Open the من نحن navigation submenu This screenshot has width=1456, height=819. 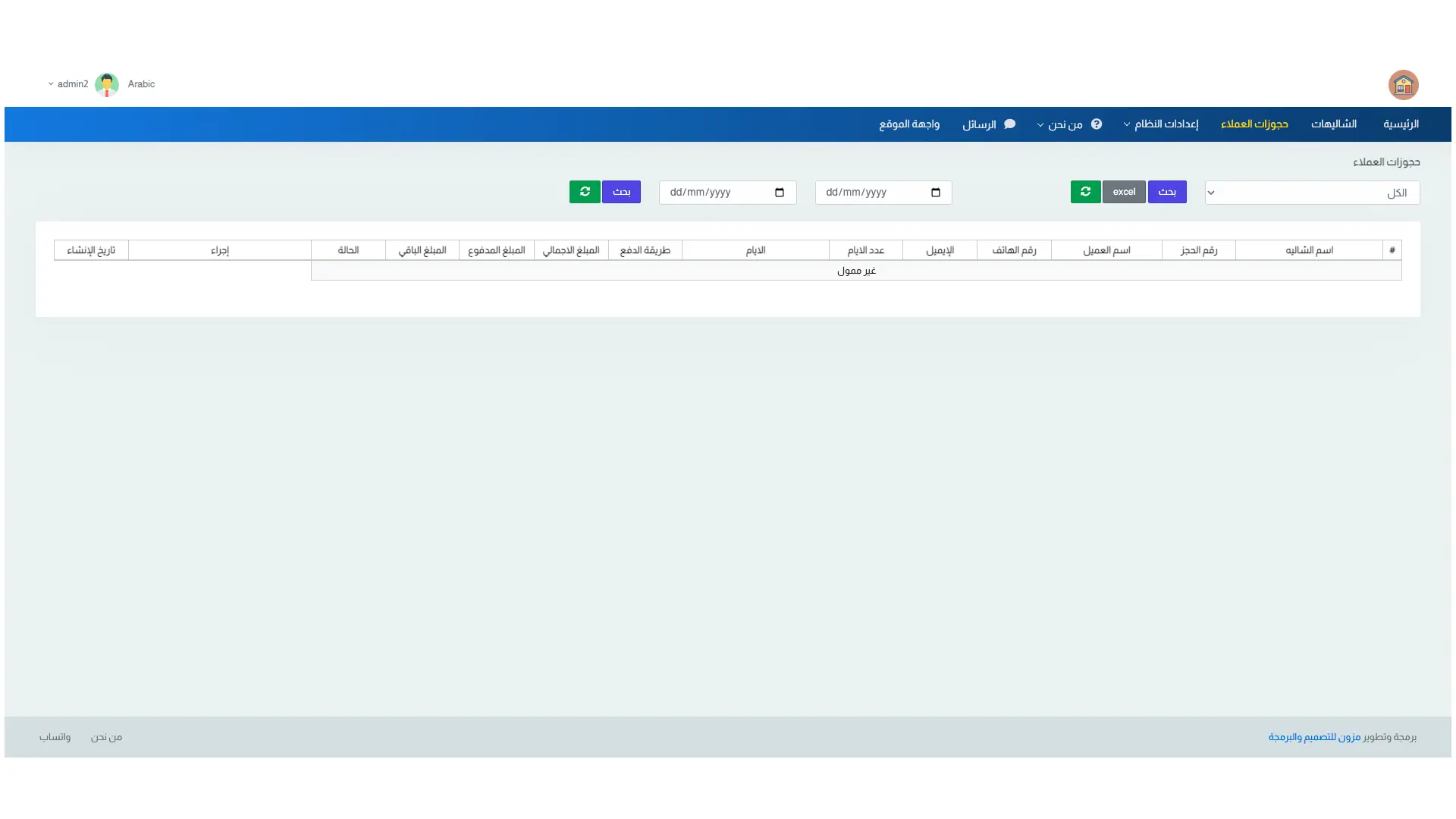(x=1064, y=124)
